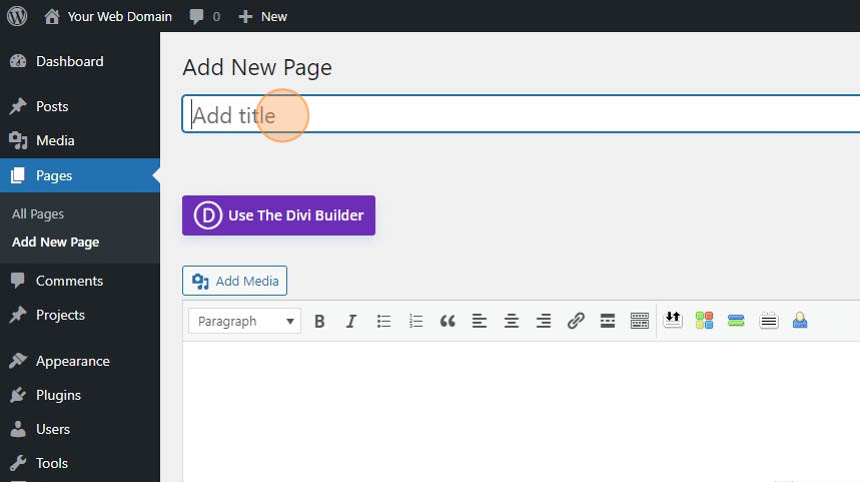Click the tabs lines shortcode icon
Screen dimensions: 860x482
click(x=769, y=320)
